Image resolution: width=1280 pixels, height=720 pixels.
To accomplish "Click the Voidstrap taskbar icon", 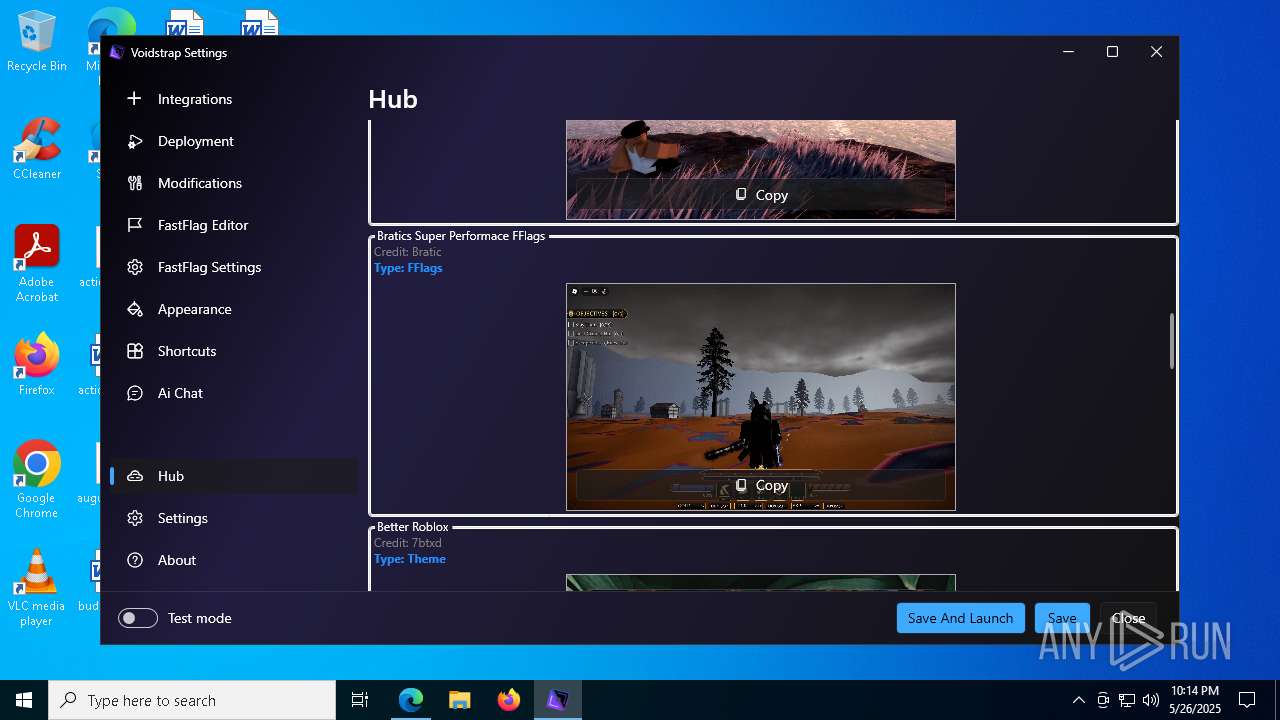I will [x=557, y=700].
